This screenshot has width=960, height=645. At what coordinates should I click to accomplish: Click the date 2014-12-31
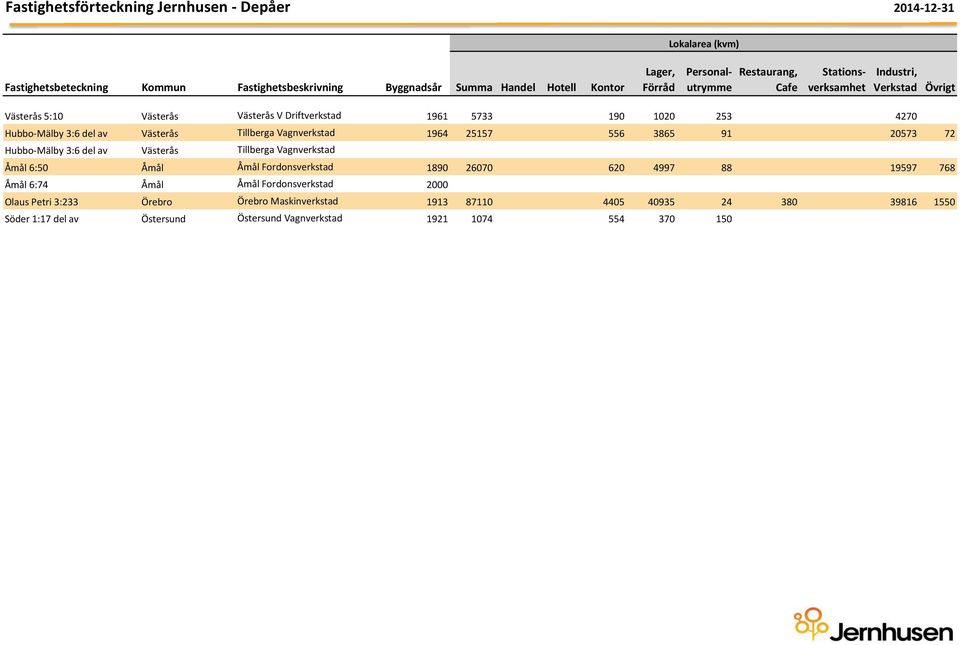coord(924,9)
